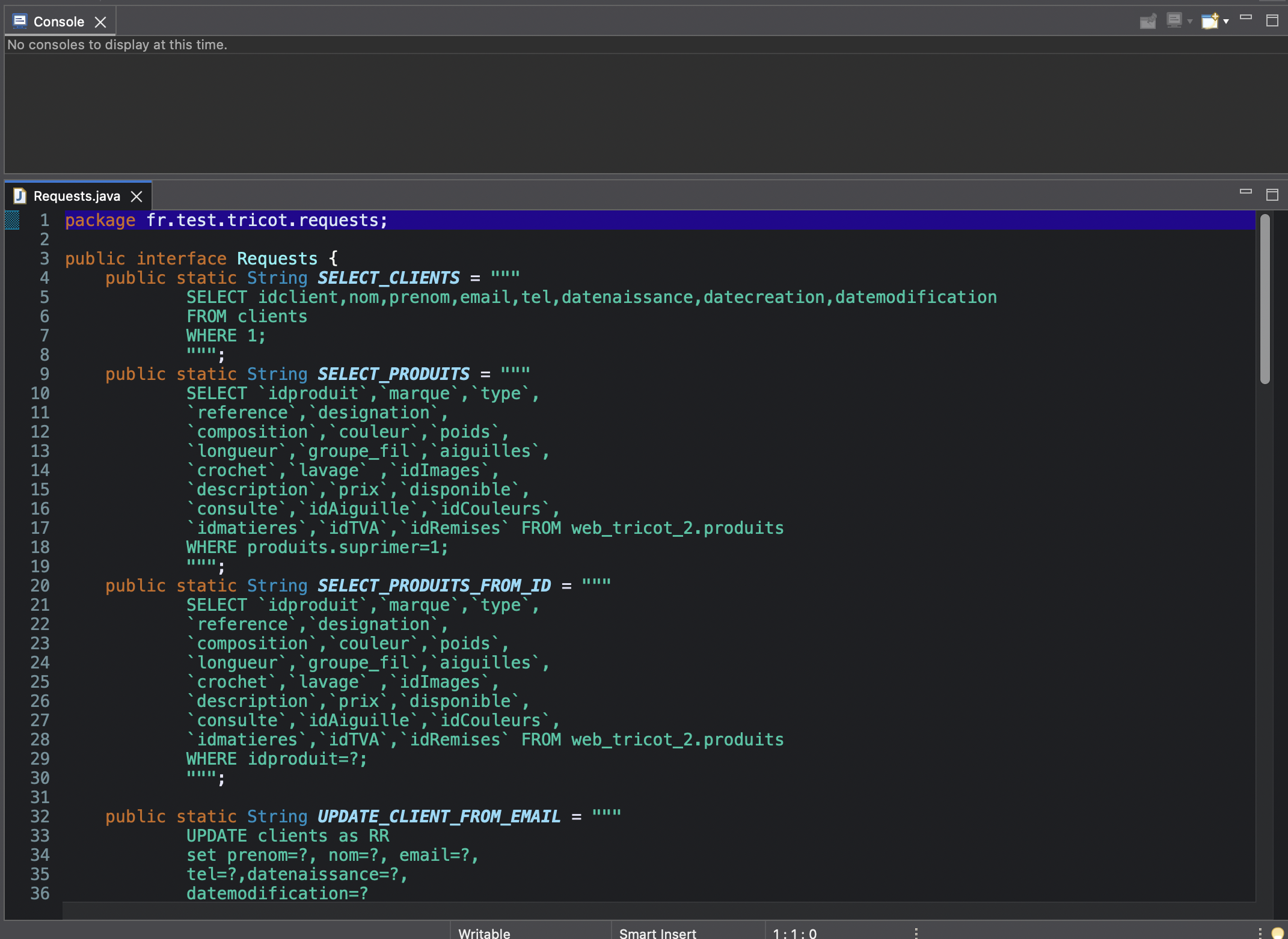Image resolution: width=1288 pixels, height=939 pixels.
Task: Toggle Smart Insert mode in status bar
Action: click(657, 933)
